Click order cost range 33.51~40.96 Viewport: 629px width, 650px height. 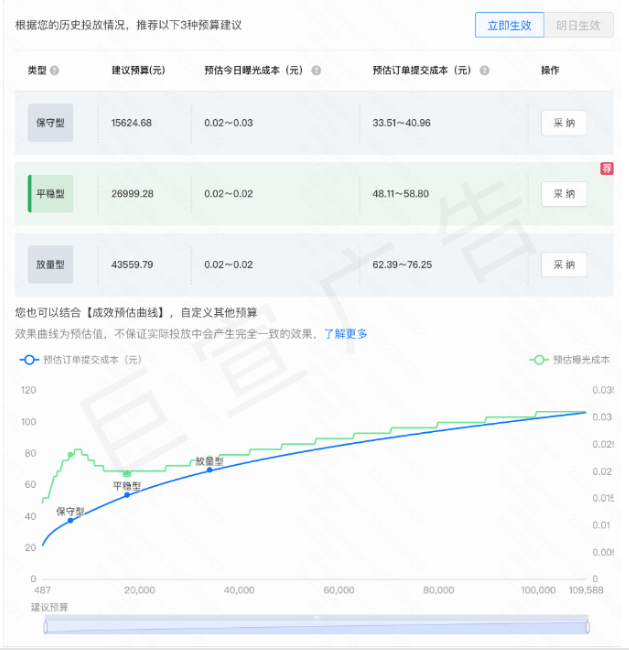tap(401, 123)
